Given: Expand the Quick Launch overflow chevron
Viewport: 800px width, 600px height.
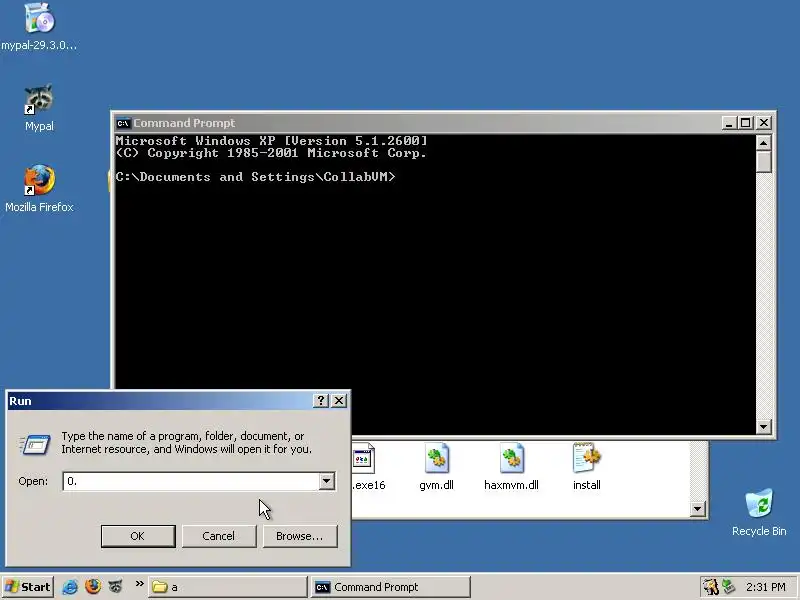Looking at the screenshot, I should click(x=139, y=584).
